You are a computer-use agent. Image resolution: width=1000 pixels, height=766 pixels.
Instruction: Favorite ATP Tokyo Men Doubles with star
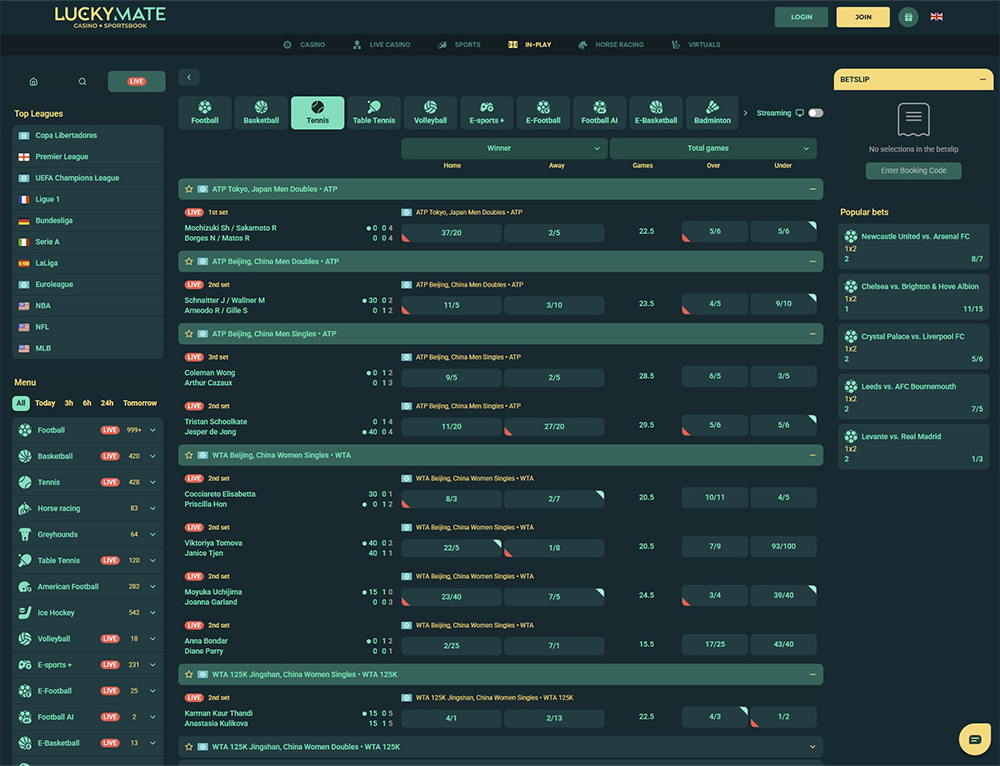pyautogui.click(x=188, y=189)
